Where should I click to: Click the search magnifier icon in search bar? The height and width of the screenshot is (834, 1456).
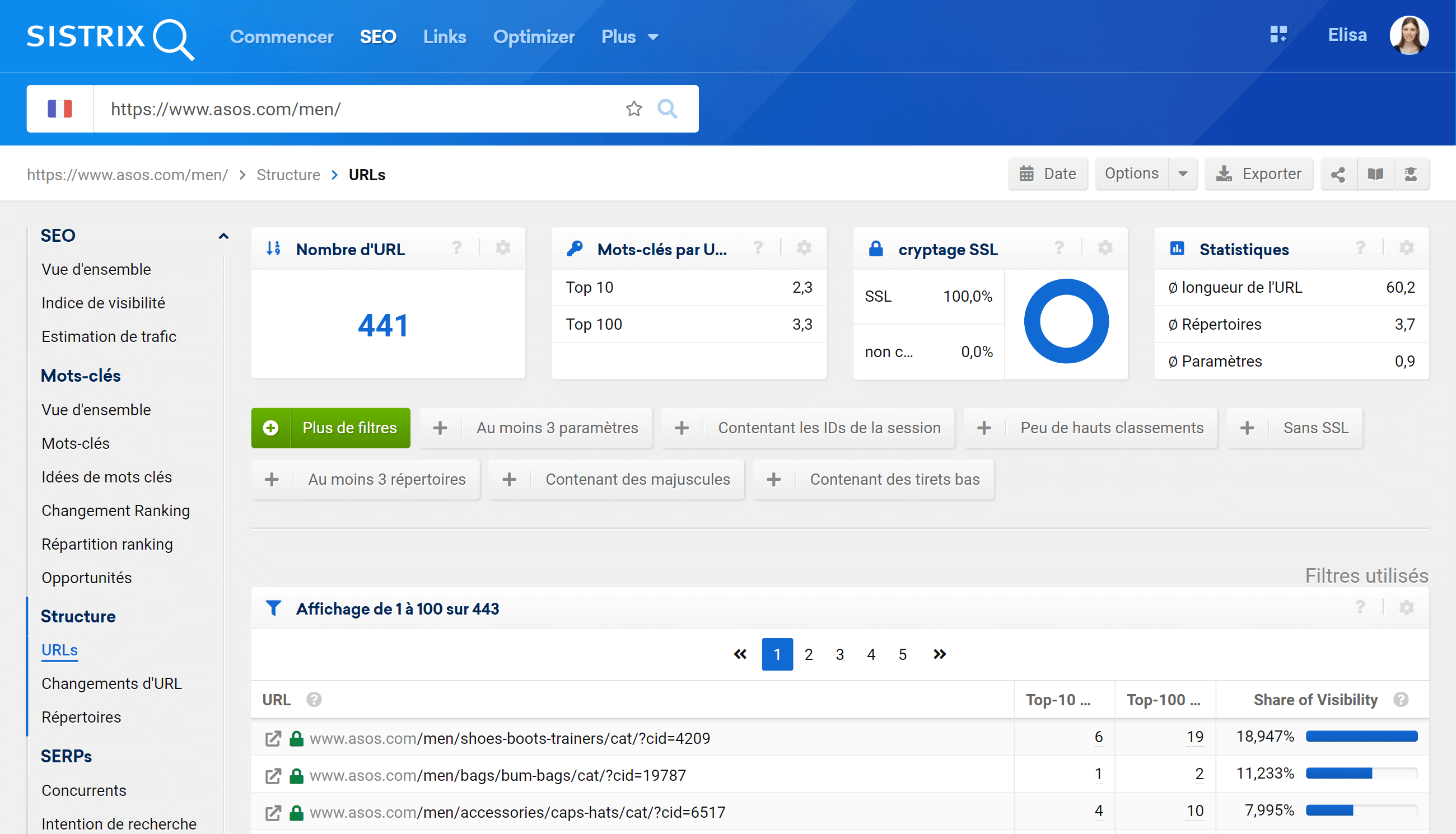click(x=667, y=108)
